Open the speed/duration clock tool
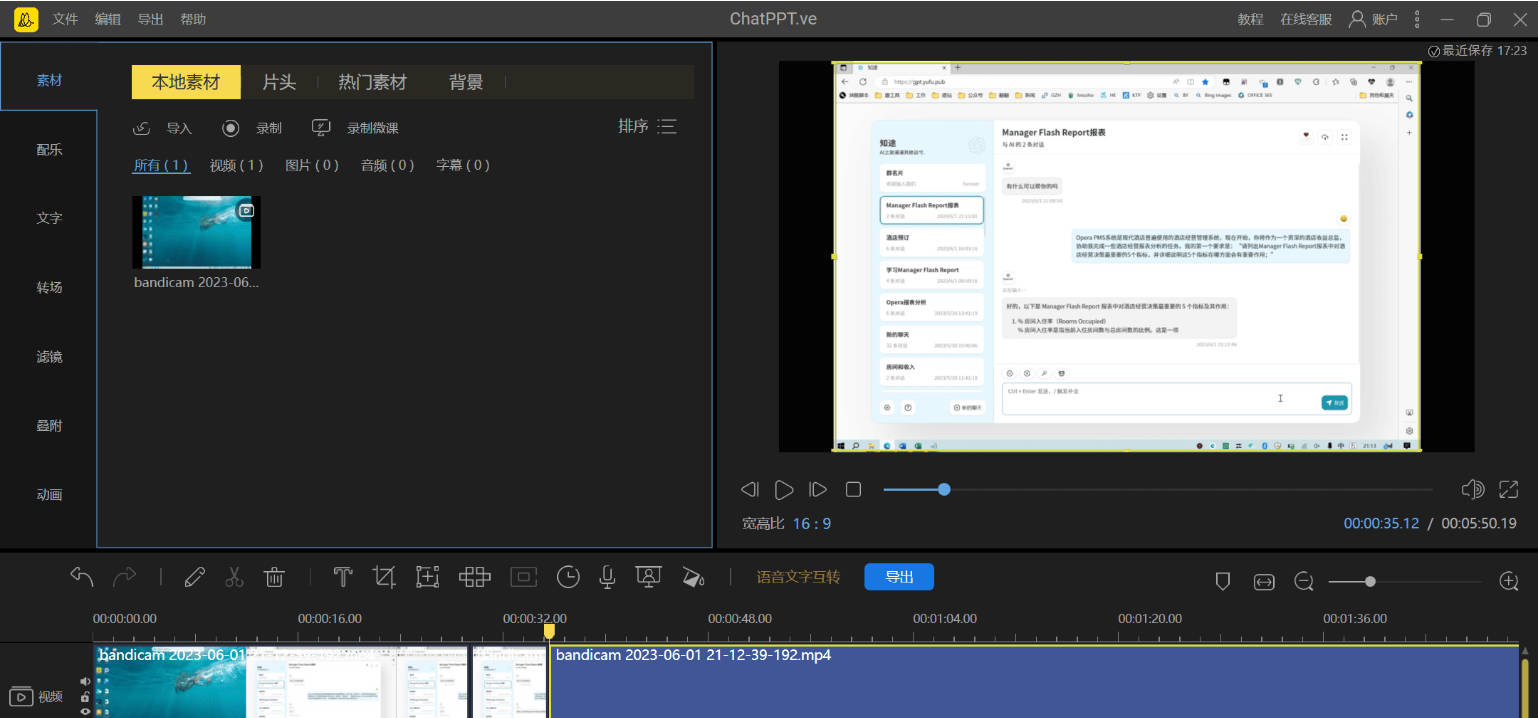This screenshot has width=1538, height=718. point(568,577)
